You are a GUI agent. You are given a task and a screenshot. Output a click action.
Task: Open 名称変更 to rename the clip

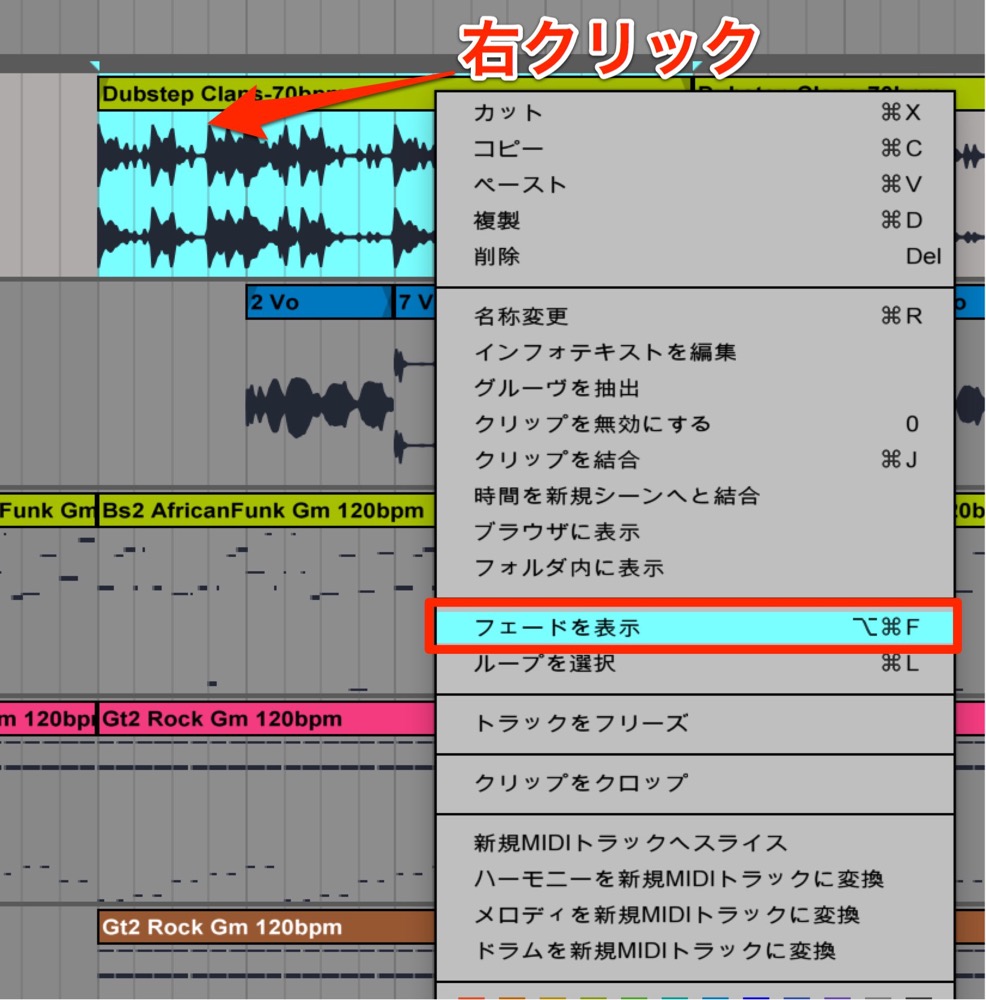(695, 316)
